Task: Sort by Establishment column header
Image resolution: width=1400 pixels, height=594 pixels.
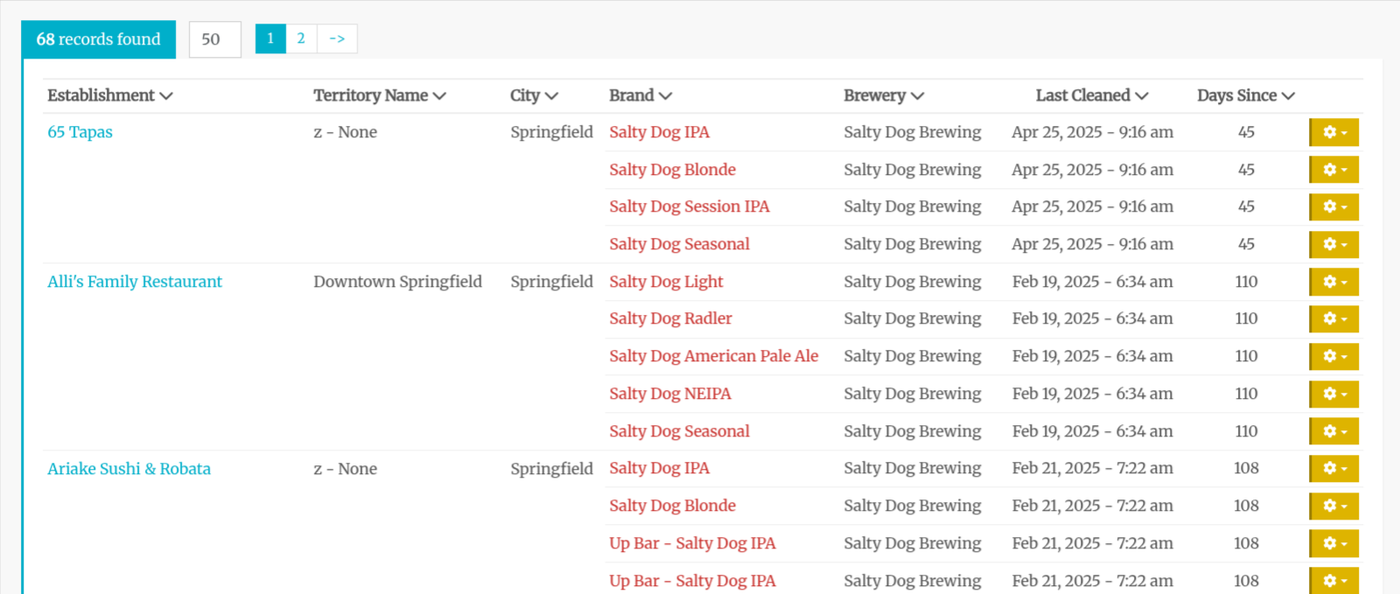Action: coord(110,96)
